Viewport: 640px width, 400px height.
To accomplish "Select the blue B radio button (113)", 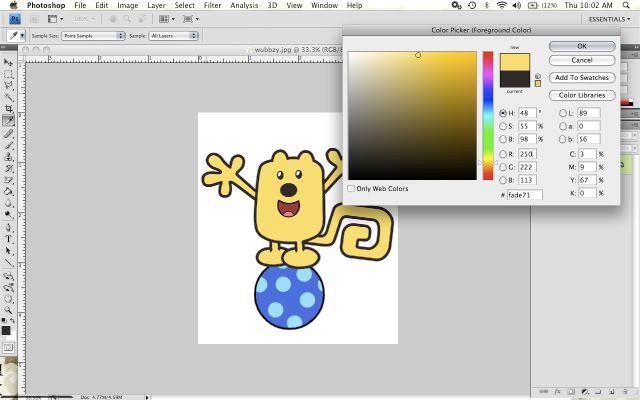I will click(x=503, y=180).
